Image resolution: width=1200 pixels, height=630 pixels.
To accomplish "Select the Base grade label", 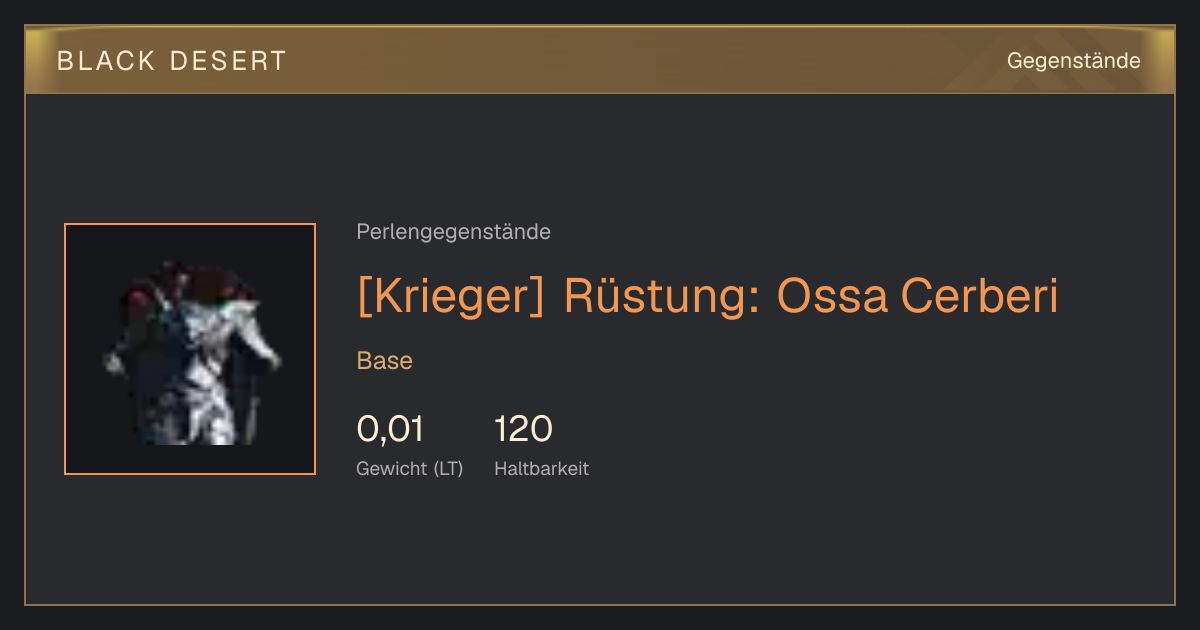I will click(385, 361).
